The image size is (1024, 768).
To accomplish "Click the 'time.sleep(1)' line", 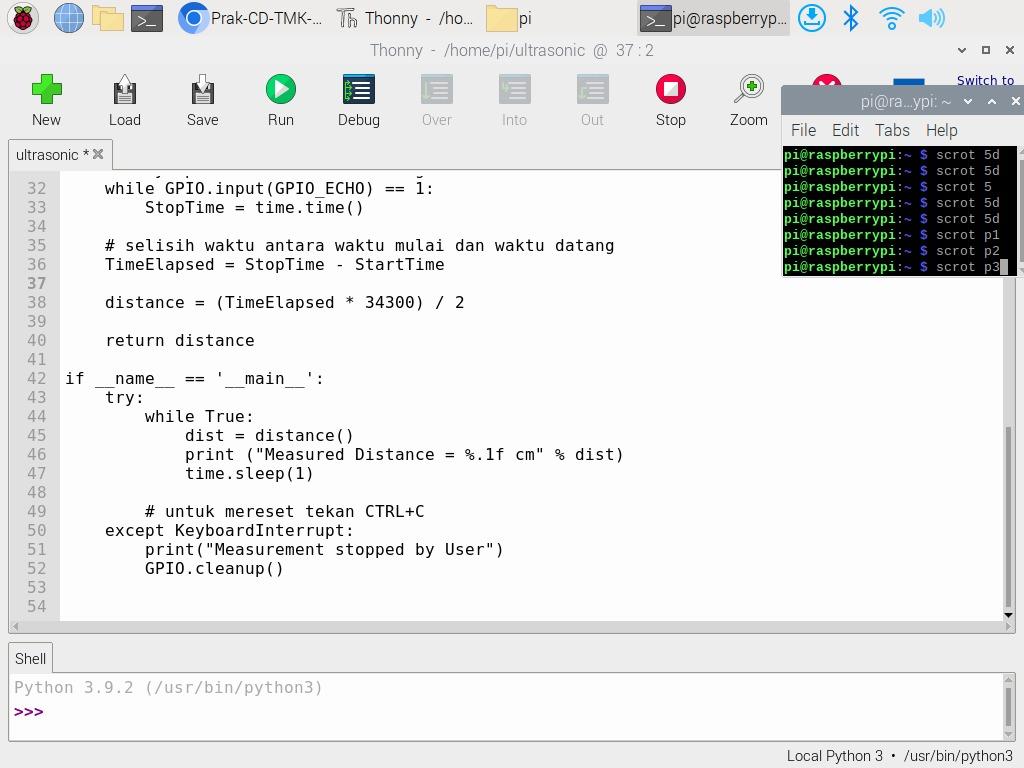I will point(249,473).
